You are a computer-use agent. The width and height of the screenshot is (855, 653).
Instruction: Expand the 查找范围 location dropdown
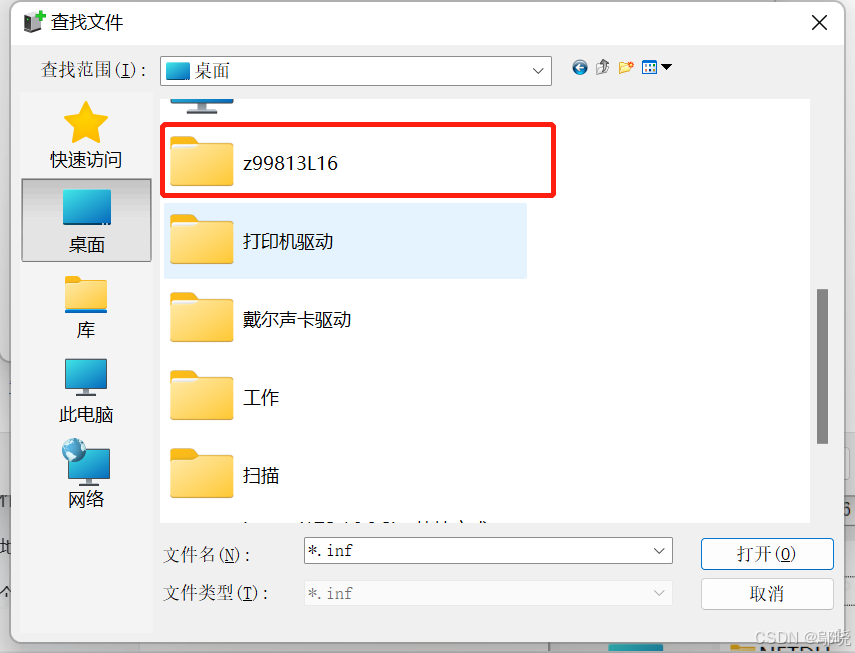[x=538, y=71]
